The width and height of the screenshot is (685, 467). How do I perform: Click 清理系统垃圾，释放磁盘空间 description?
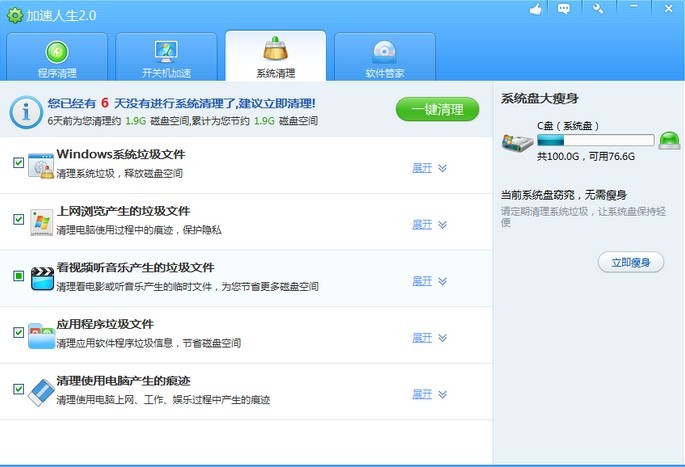(x=119, y=173)
